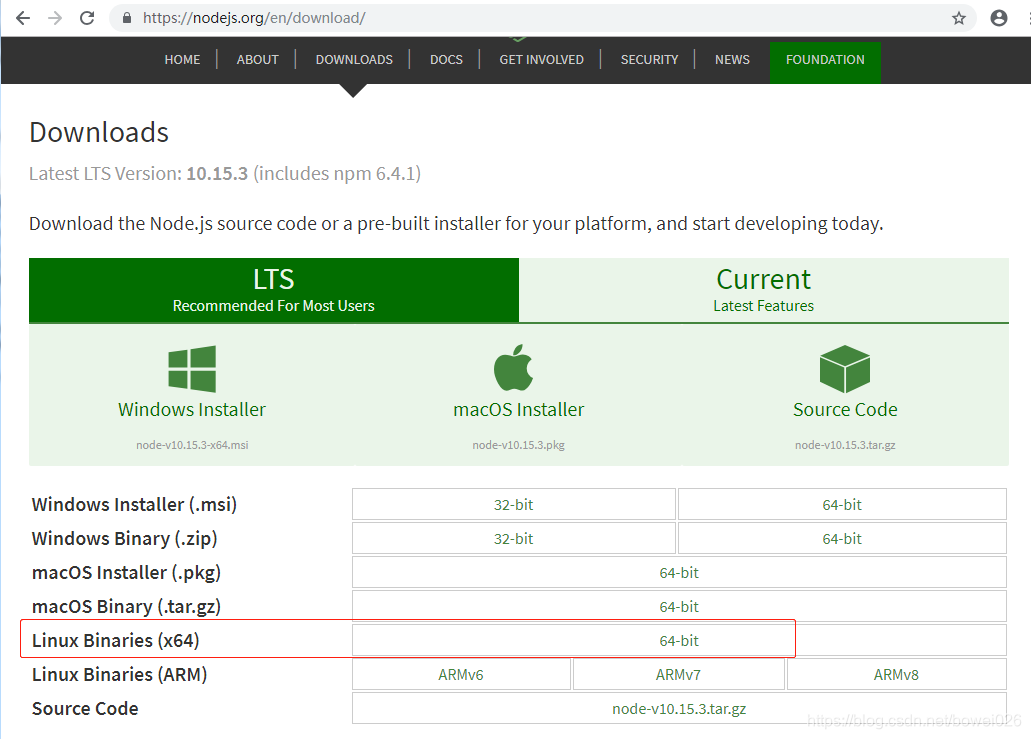1031x739 pixels.
Task: Download 64-bit Linux Binaries (x64)
Action: pyautogui.click(x=679, y=641)
